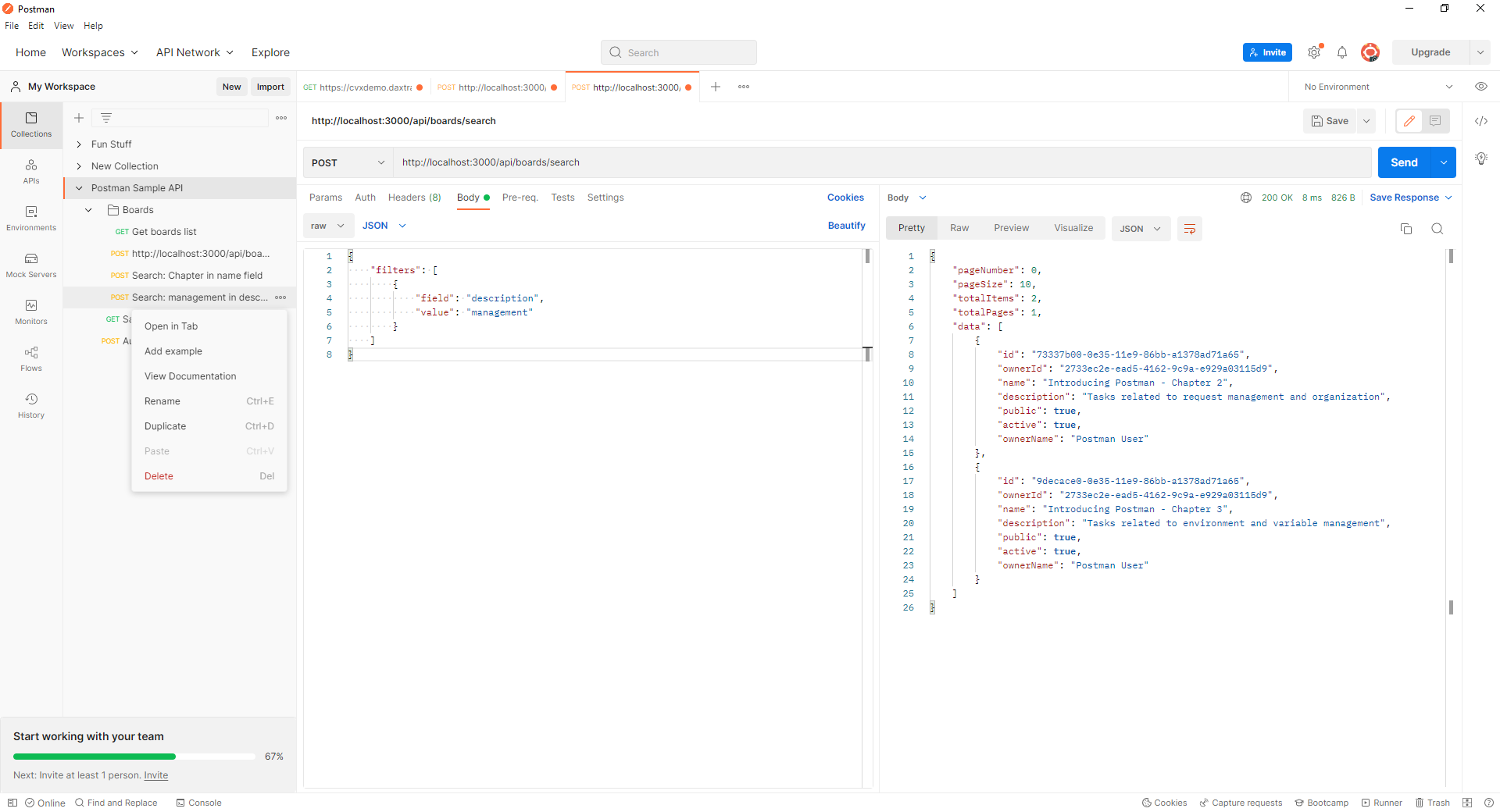Screen dimensions: 1500x812
Task: Choose Delete in the context menu
Action: tap(209, 476)
